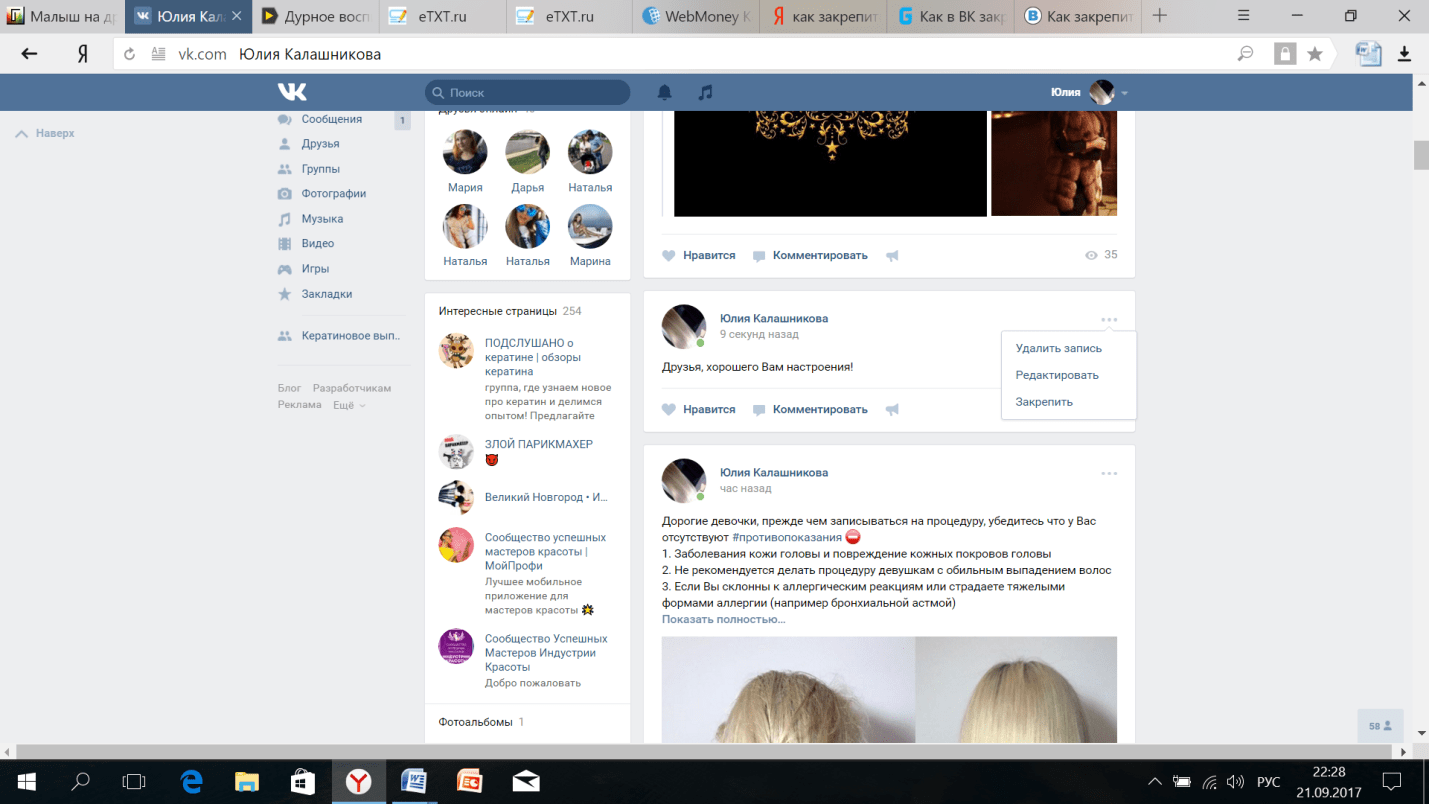
Task: Open the volume control in the system tray
Action: pos(1236,782)
